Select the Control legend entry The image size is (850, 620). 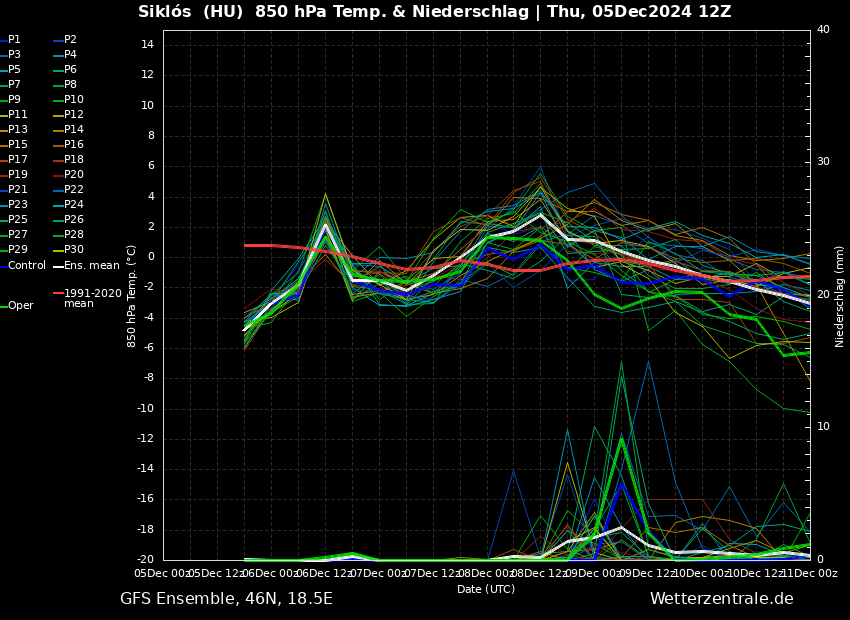coord(27,266)
